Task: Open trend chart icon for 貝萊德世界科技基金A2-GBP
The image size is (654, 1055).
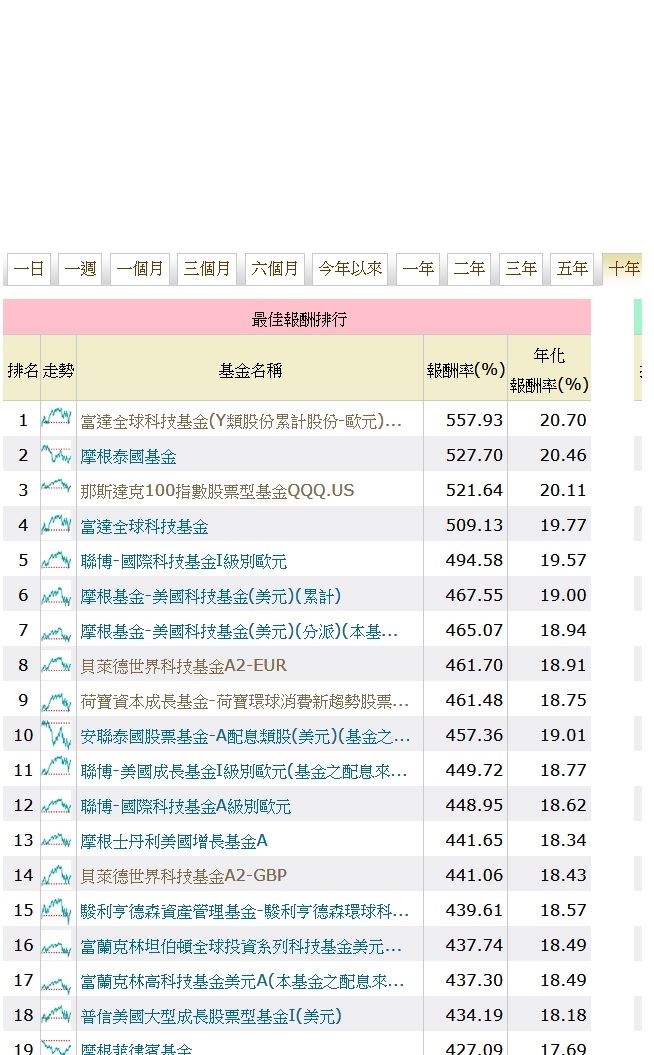Action: click(x=57, y=874)
